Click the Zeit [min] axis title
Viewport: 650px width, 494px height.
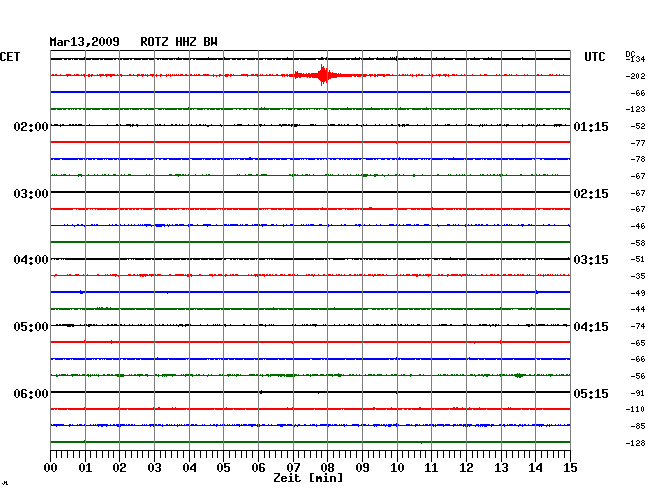(308, 478)
